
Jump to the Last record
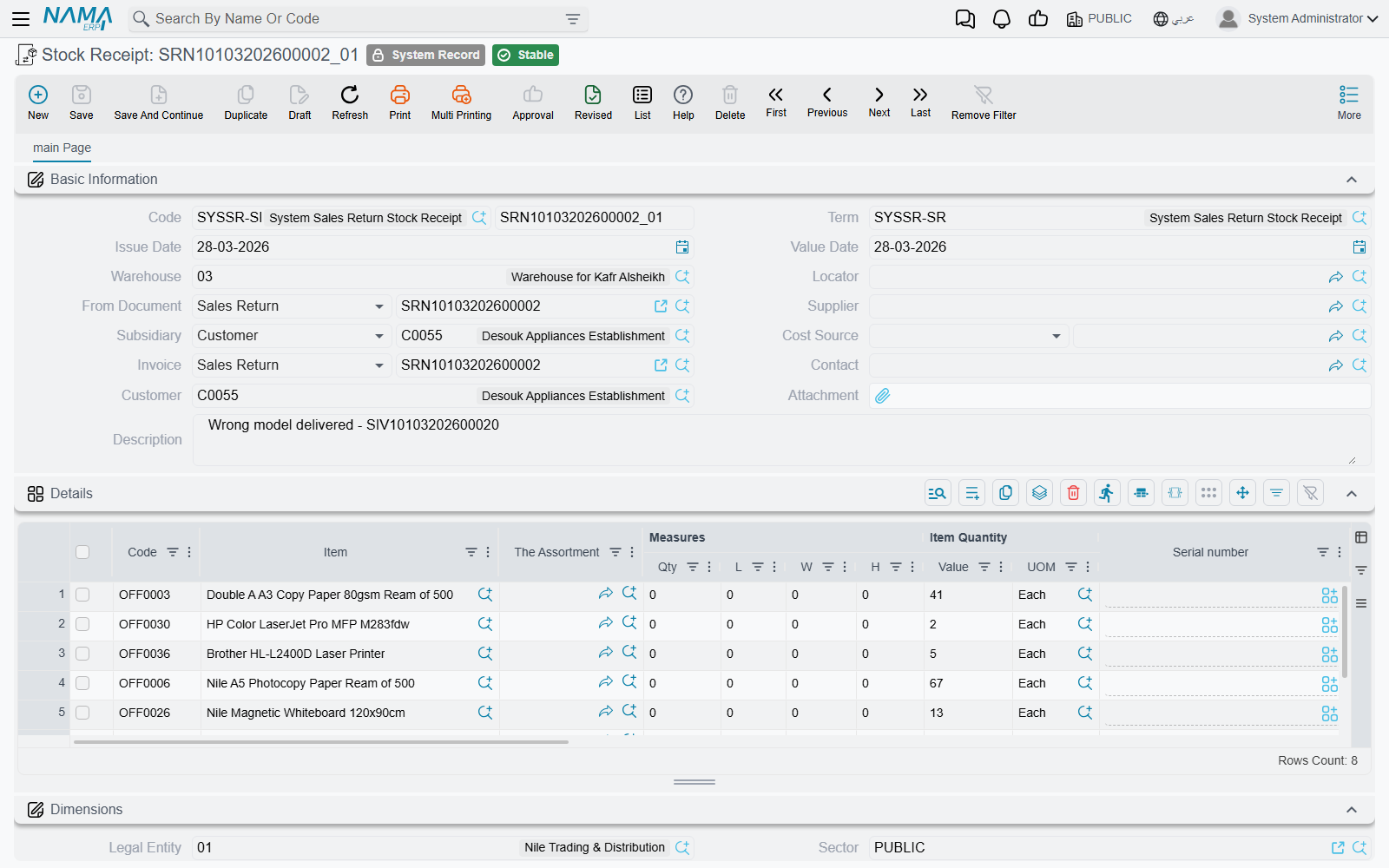tap(920, 101)
